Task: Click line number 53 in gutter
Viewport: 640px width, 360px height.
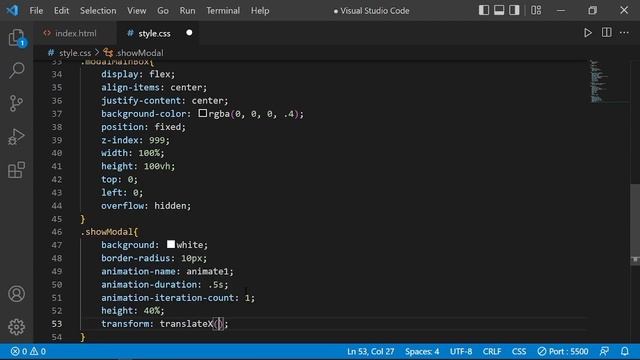Action: pyautogui.click(x=57, y=324)
